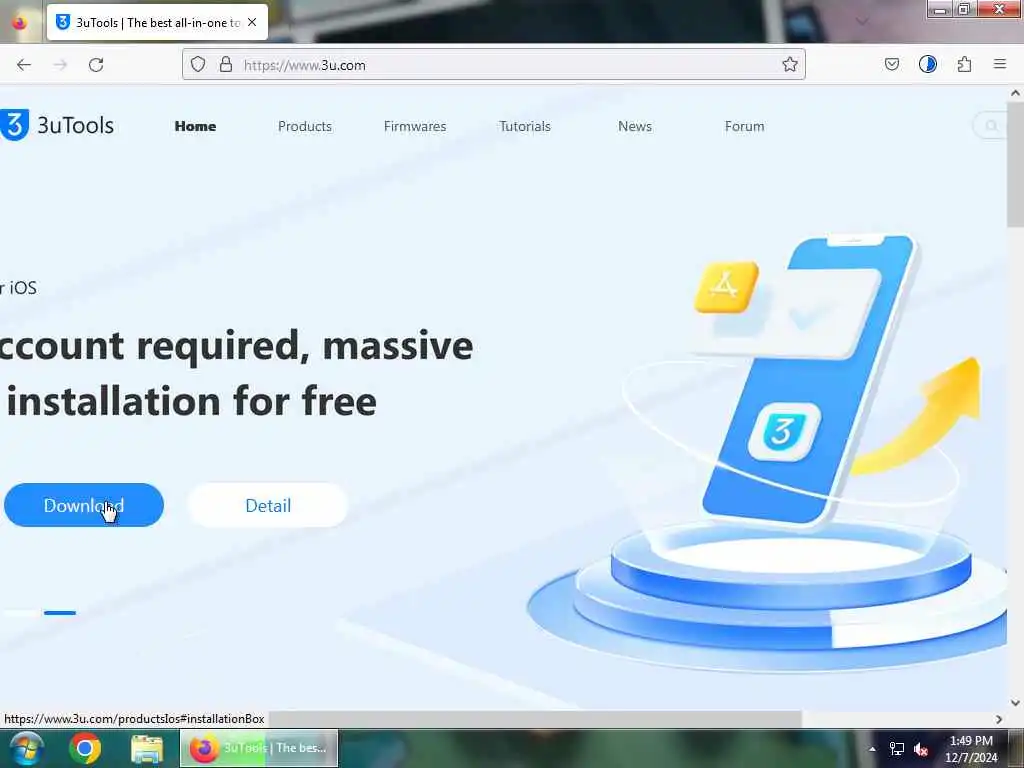Open the Products nav item
The image size is (1024, 768).
[x=305, y=126]
